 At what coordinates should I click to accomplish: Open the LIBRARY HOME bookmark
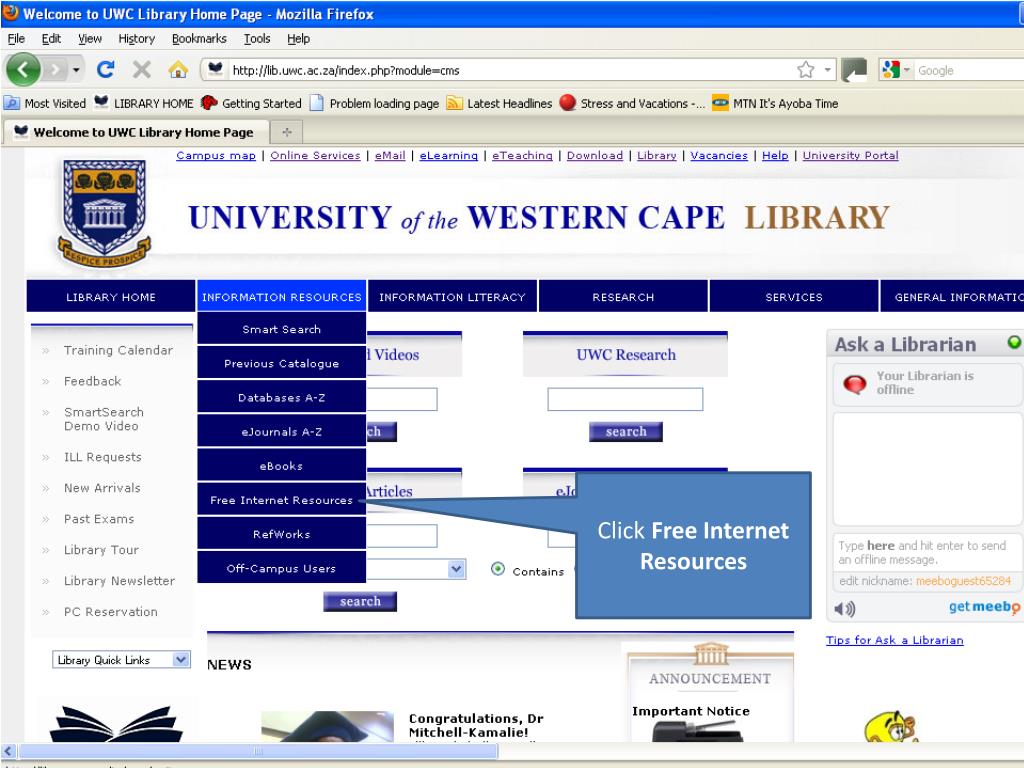pyautogui.click(x=144, y=103)
